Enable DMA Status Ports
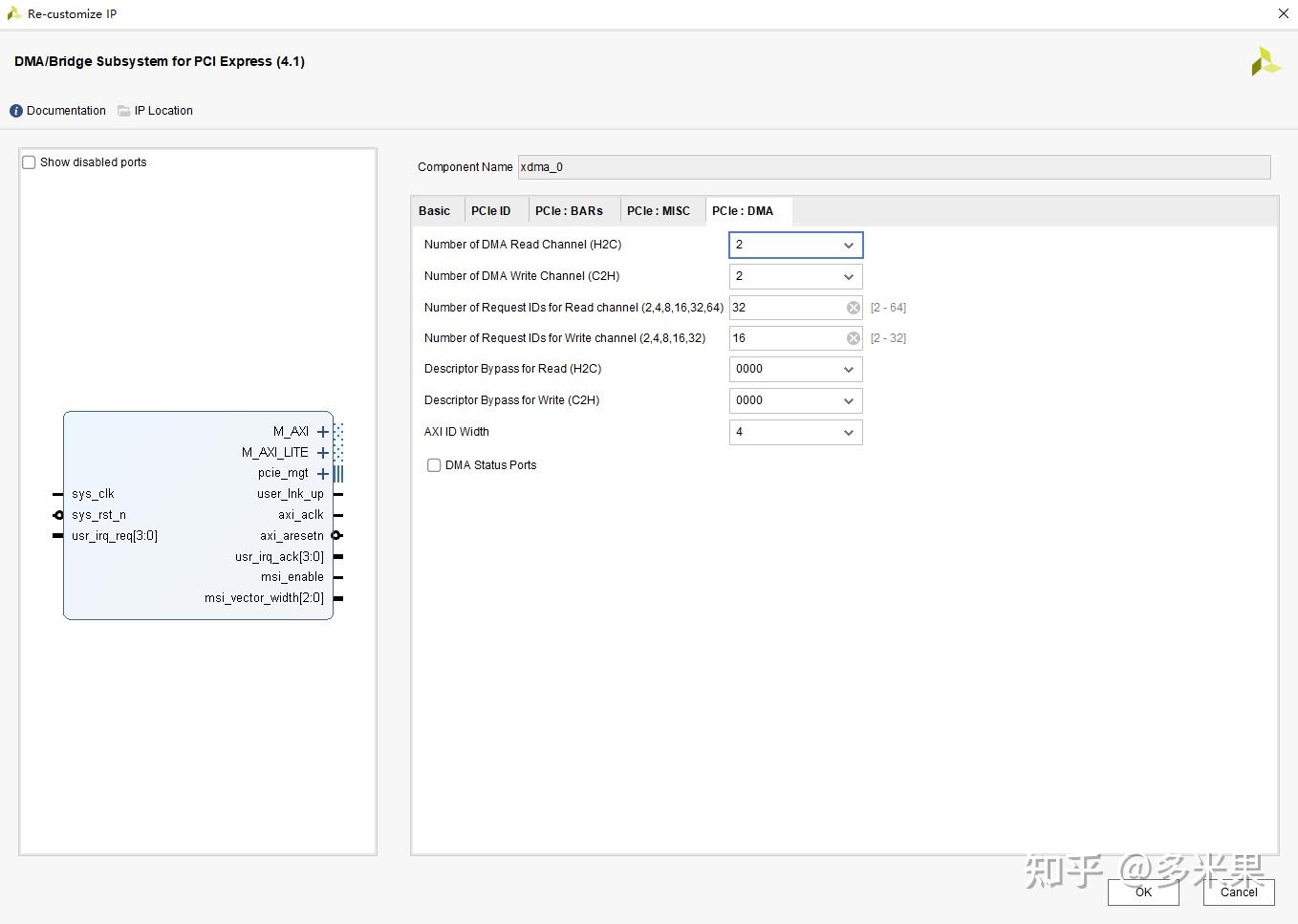Viewport: 1298px width, 924px height. coord(434,465)
